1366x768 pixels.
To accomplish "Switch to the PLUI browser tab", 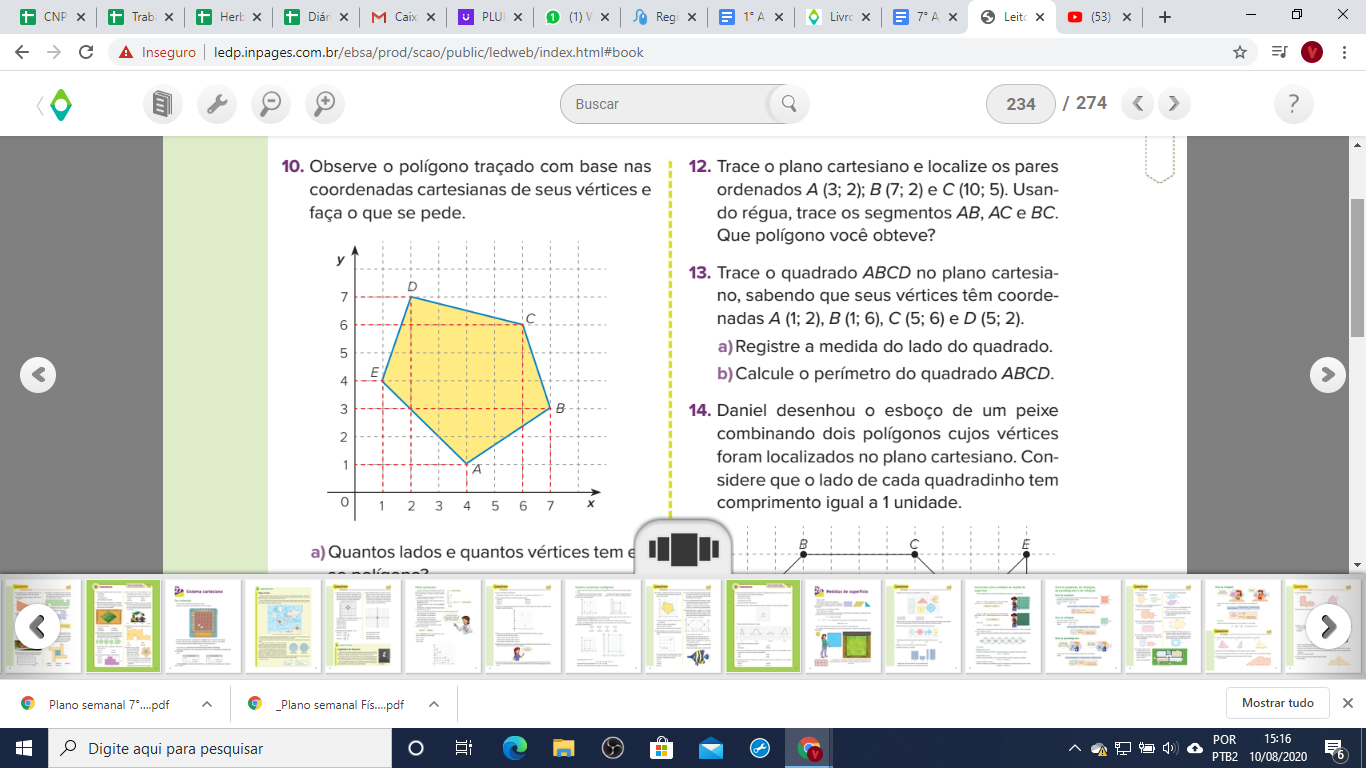I will coord(490,17).
